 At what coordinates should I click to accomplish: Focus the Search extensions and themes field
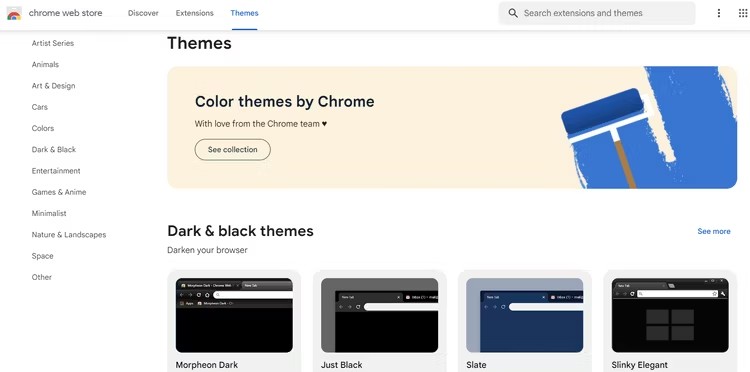click(597, 13)
